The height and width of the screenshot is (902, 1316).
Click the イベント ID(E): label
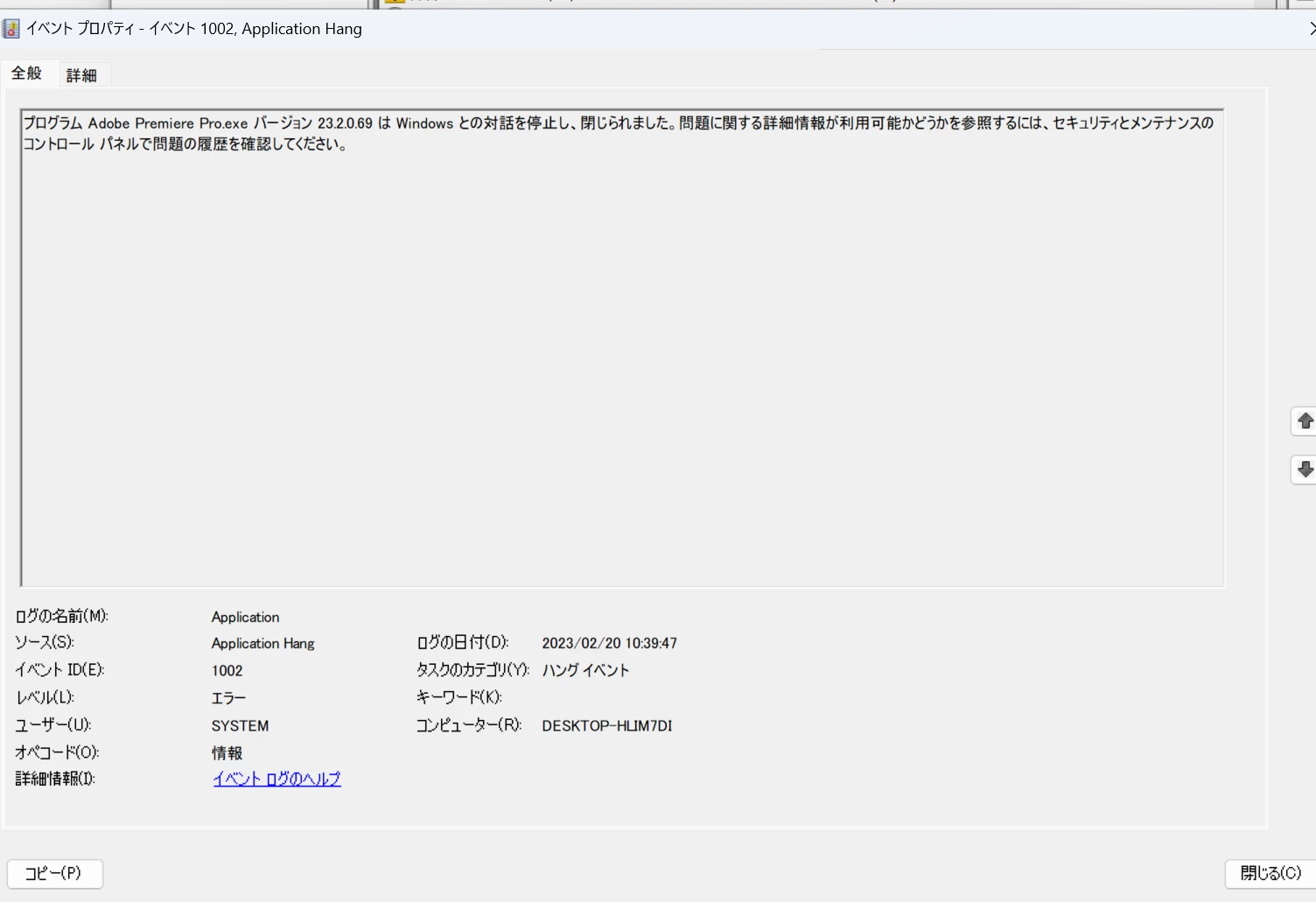(59, 670)
